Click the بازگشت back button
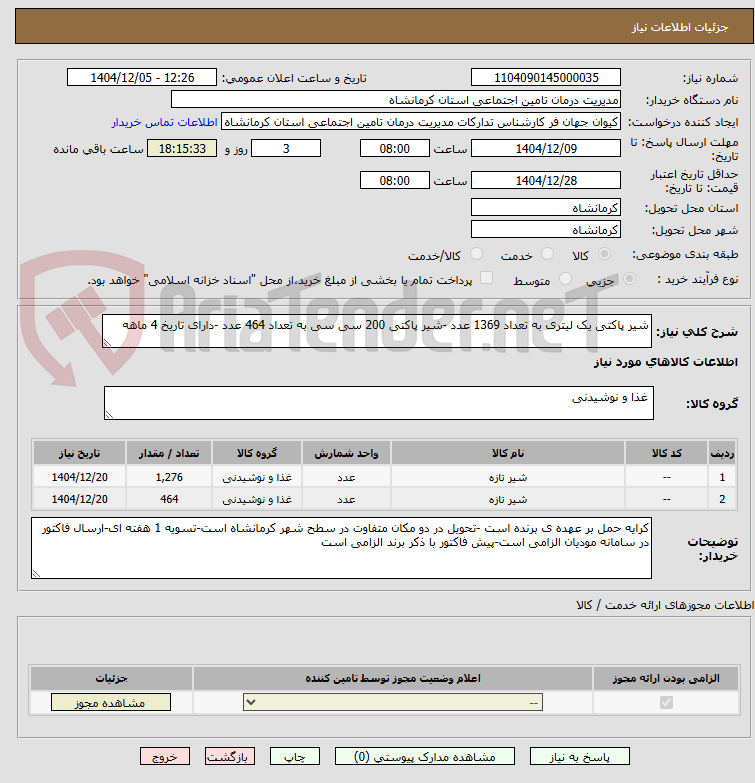Image resolution: width=755 pixels, height=783 pixels. point(230,757)
